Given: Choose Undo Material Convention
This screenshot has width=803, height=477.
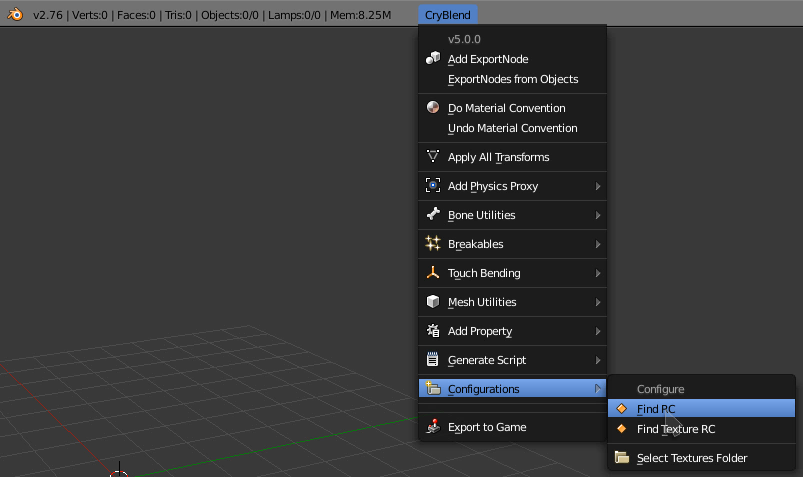Looking at the screenshot, I should coord(512,128).
